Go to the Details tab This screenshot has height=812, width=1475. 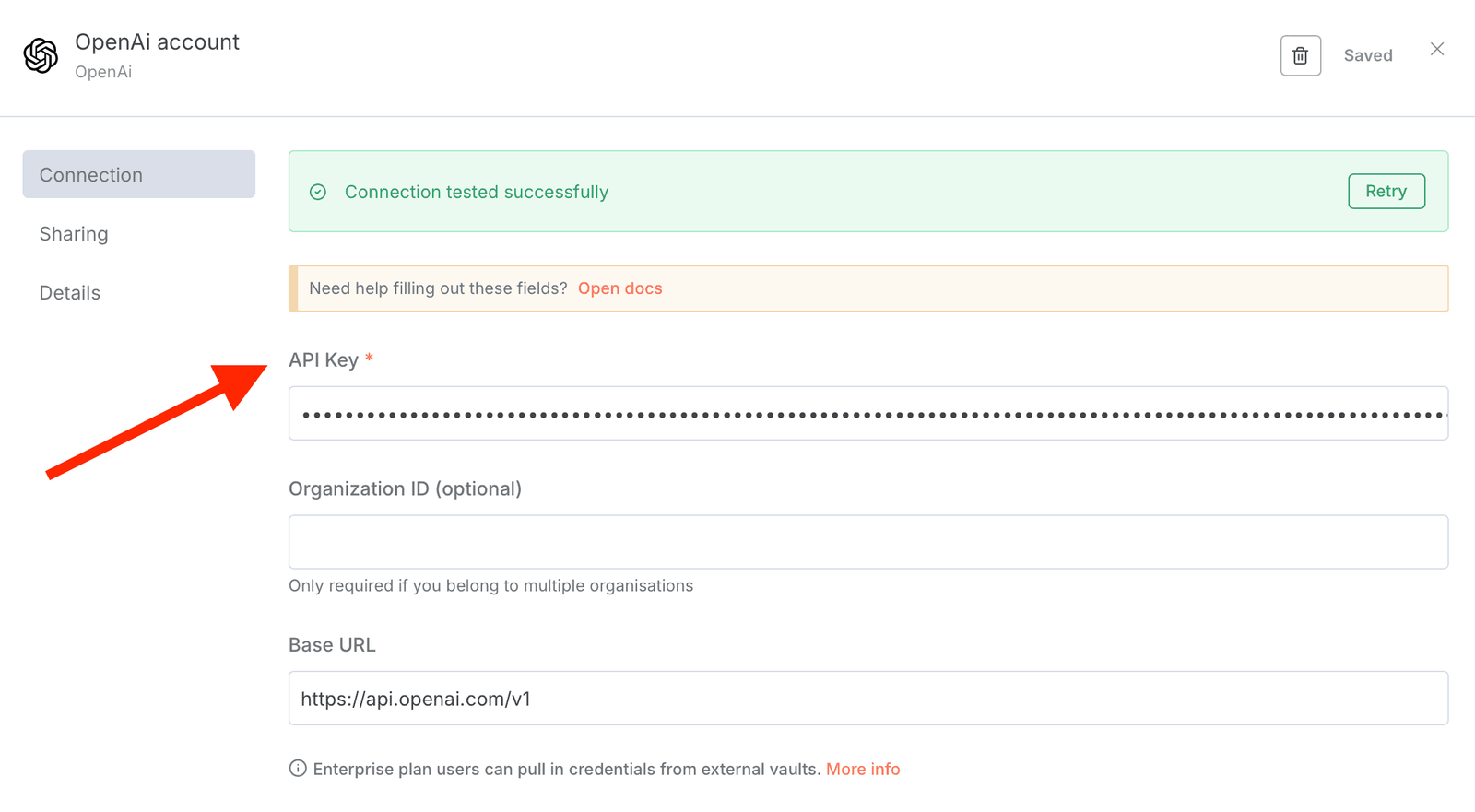click(70, 293)
